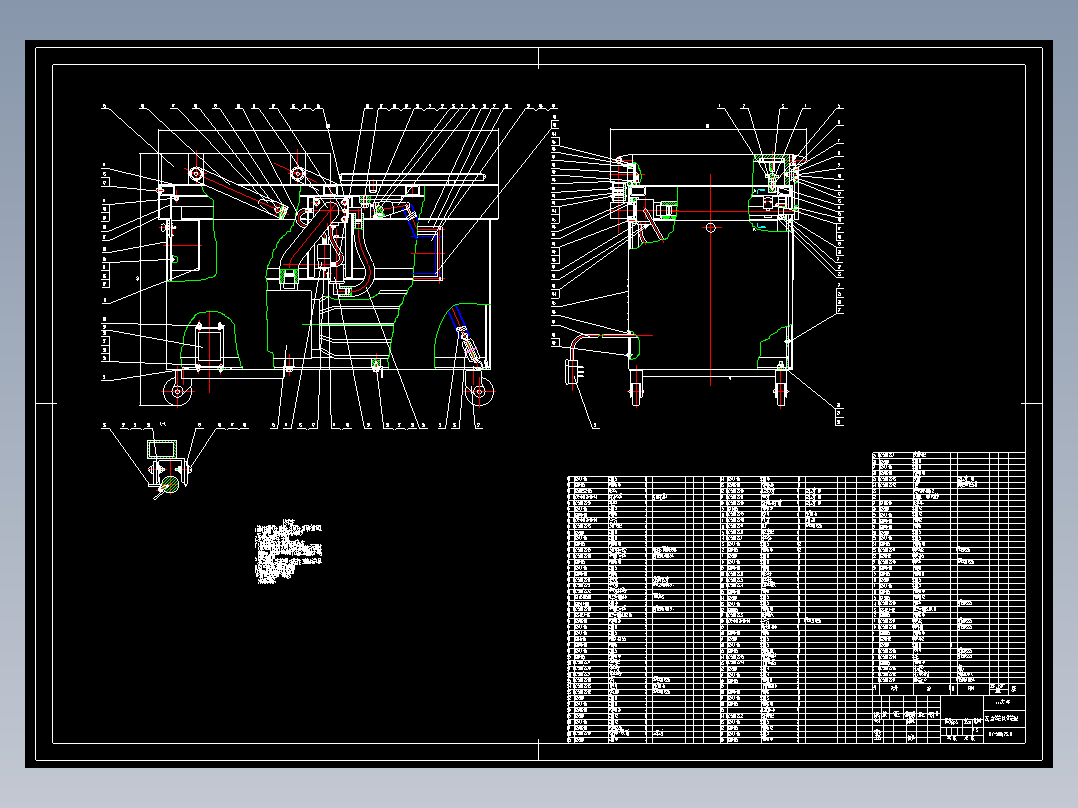Select the center crosshair circle in the side view
The image size is (1078, 808).
coord(711,227)
